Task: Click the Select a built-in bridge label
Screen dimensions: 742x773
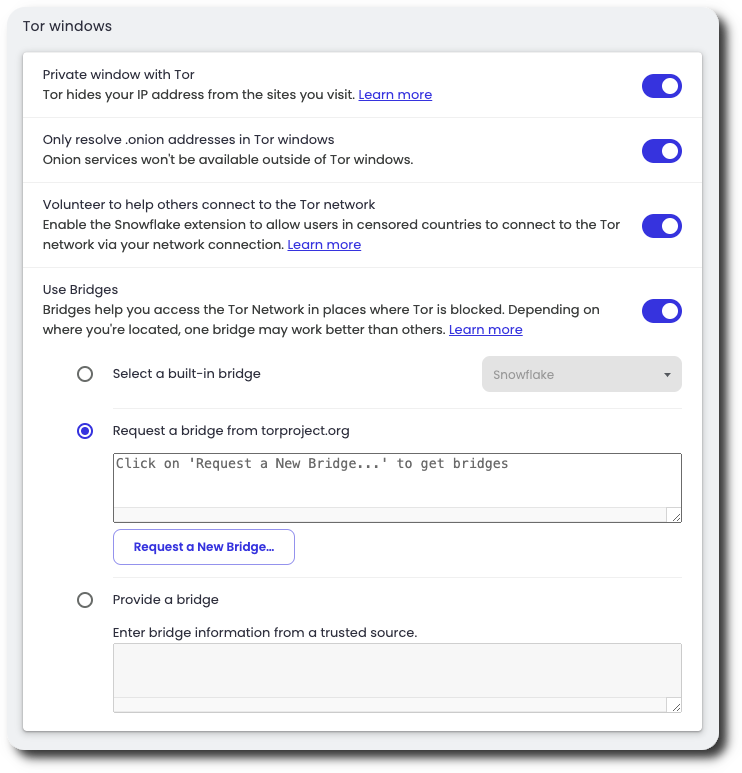Action: (x=186, y=374)
